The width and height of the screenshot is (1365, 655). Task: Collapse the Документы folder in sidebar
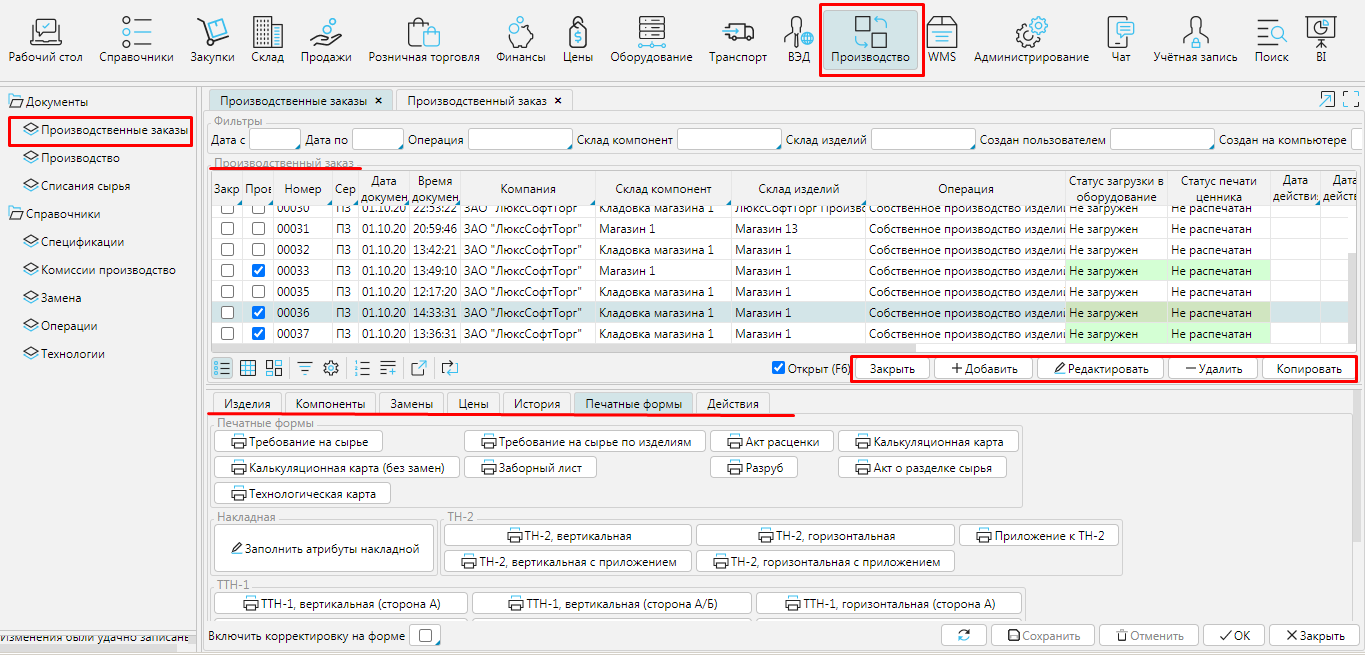(x=16, y=102)
